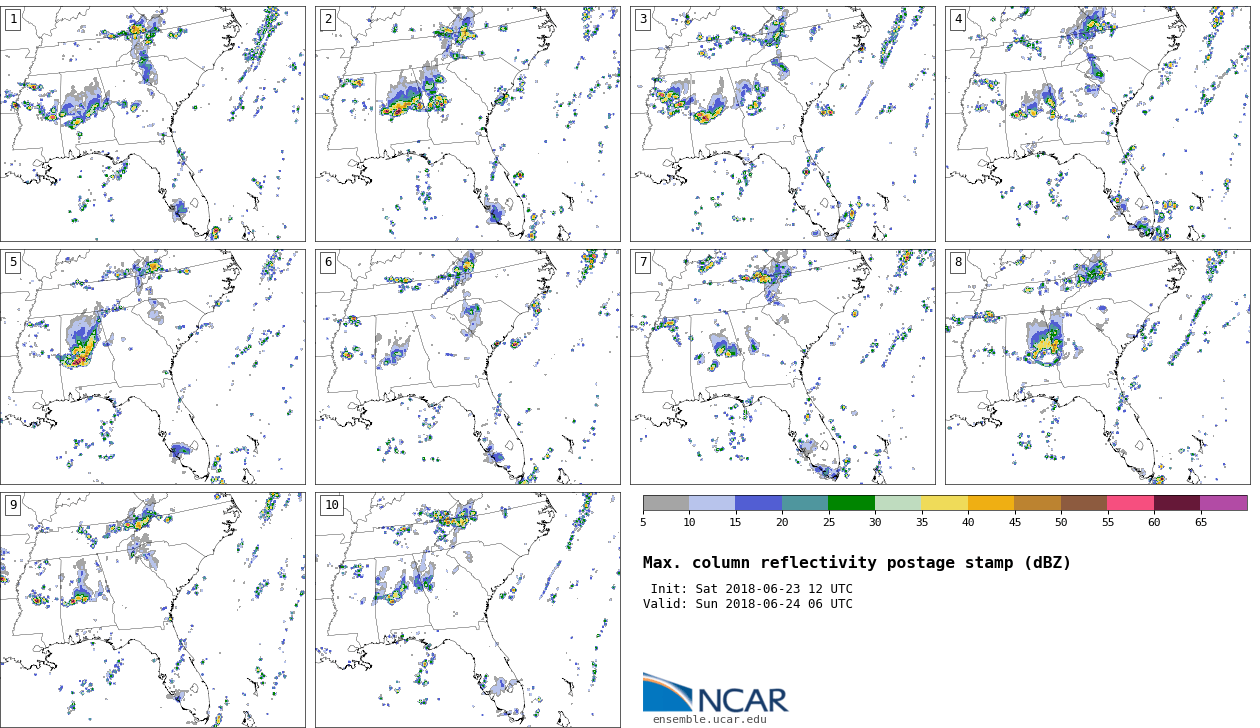Open the ensemble.ucar.edu link text
Screen dimensions: 1260x728
709,719
